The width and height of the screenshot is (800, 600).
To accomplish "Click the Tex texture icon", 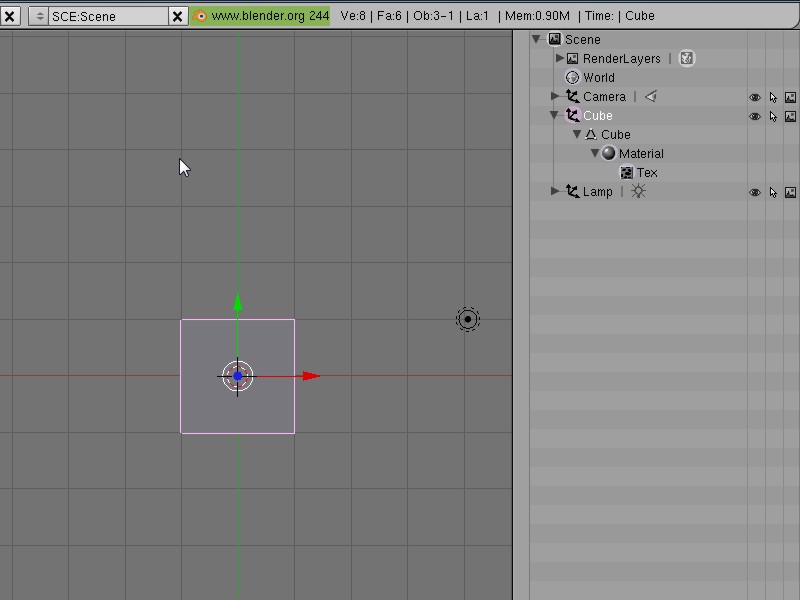I will [x=627, y=172].
